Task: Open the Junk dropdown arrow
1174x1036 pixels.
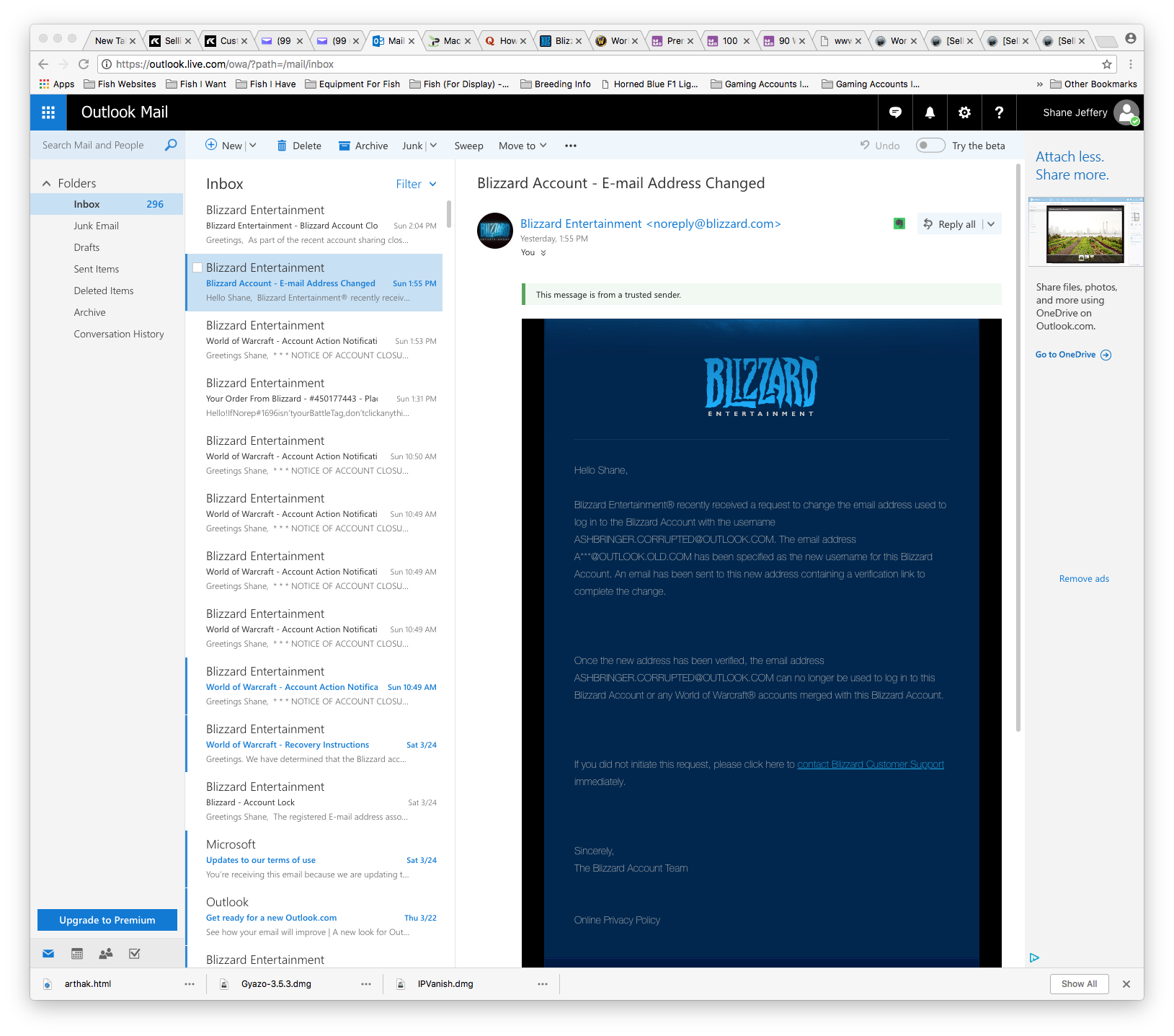Action: tap(433, 146)
